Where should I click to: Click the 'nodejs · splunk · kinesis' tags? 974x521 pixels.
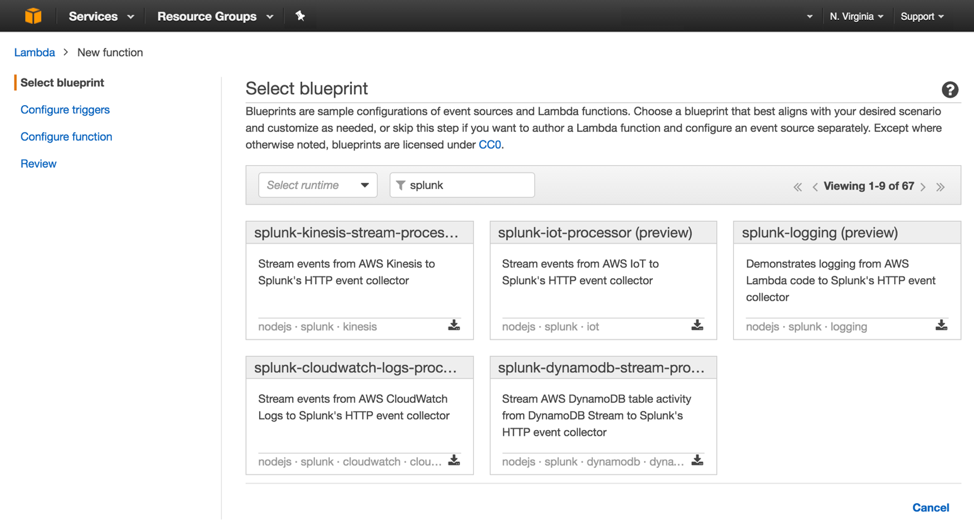pyautogui.click(x=317, y=327)
